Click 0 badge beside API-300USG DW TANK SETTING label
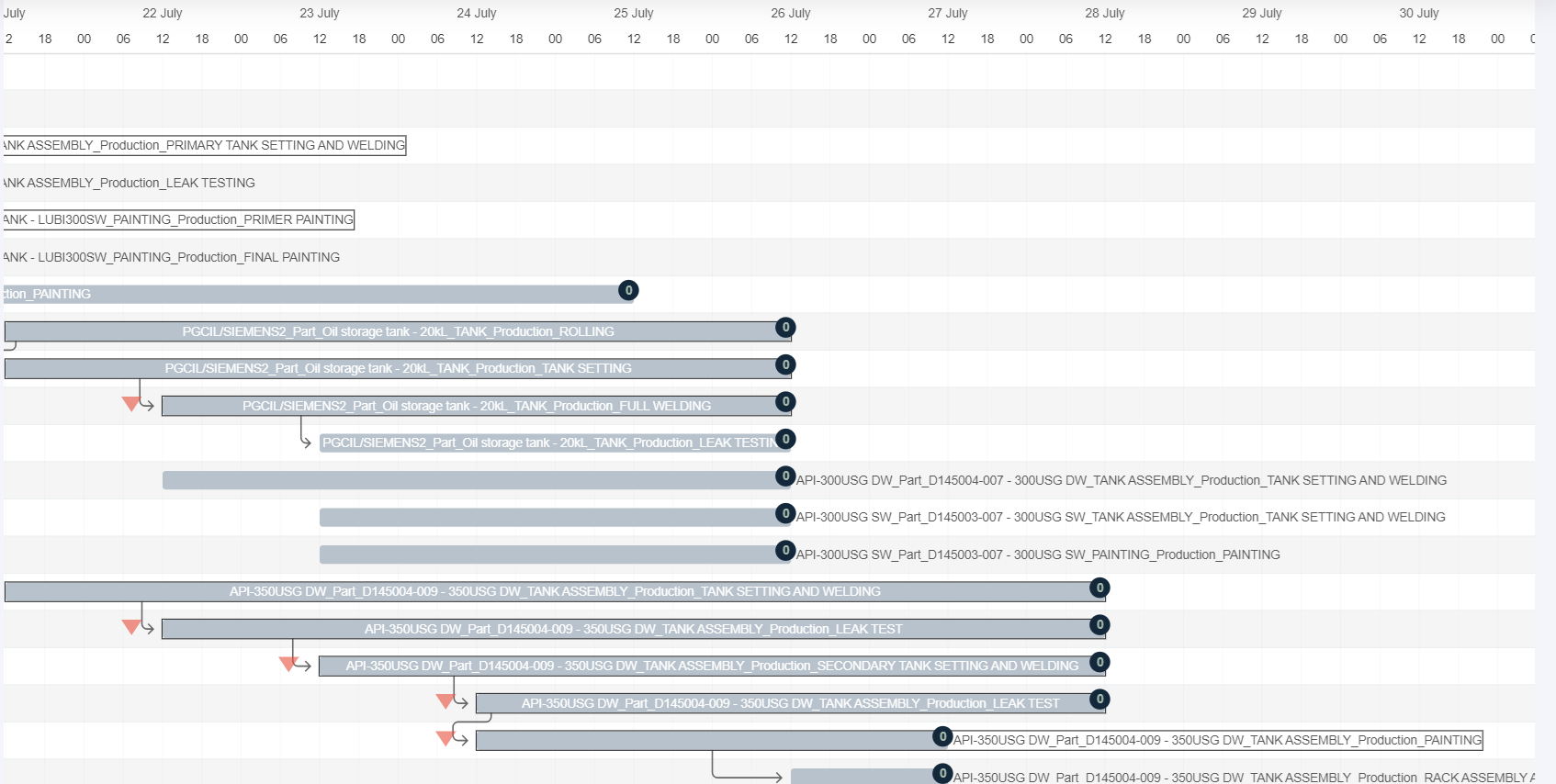Image resolution: width=1556 pixels, height=784 pixels. click(785, 476)
